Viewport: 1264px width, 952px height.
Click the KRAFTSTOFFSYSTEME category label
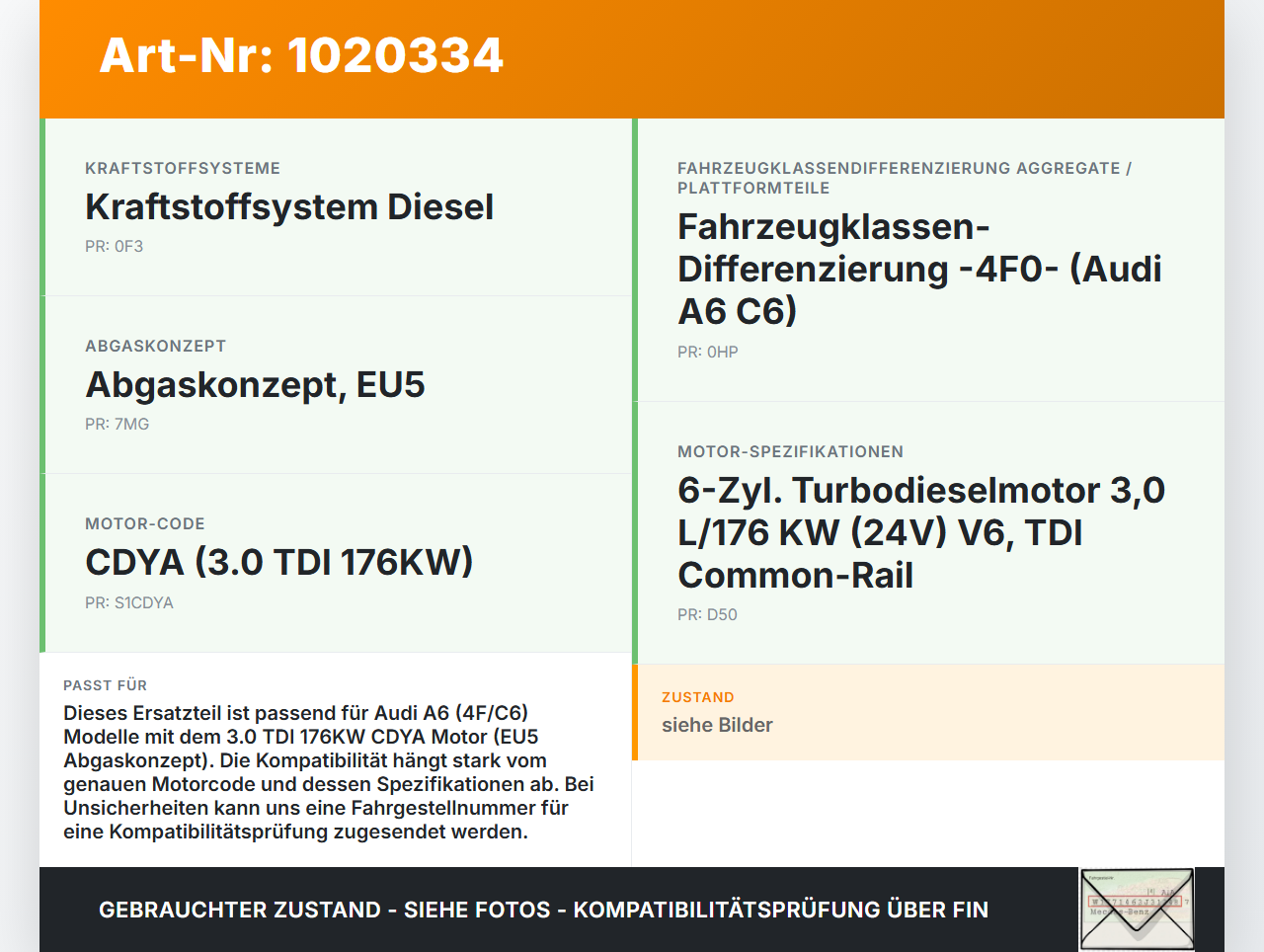pos(183,168)
